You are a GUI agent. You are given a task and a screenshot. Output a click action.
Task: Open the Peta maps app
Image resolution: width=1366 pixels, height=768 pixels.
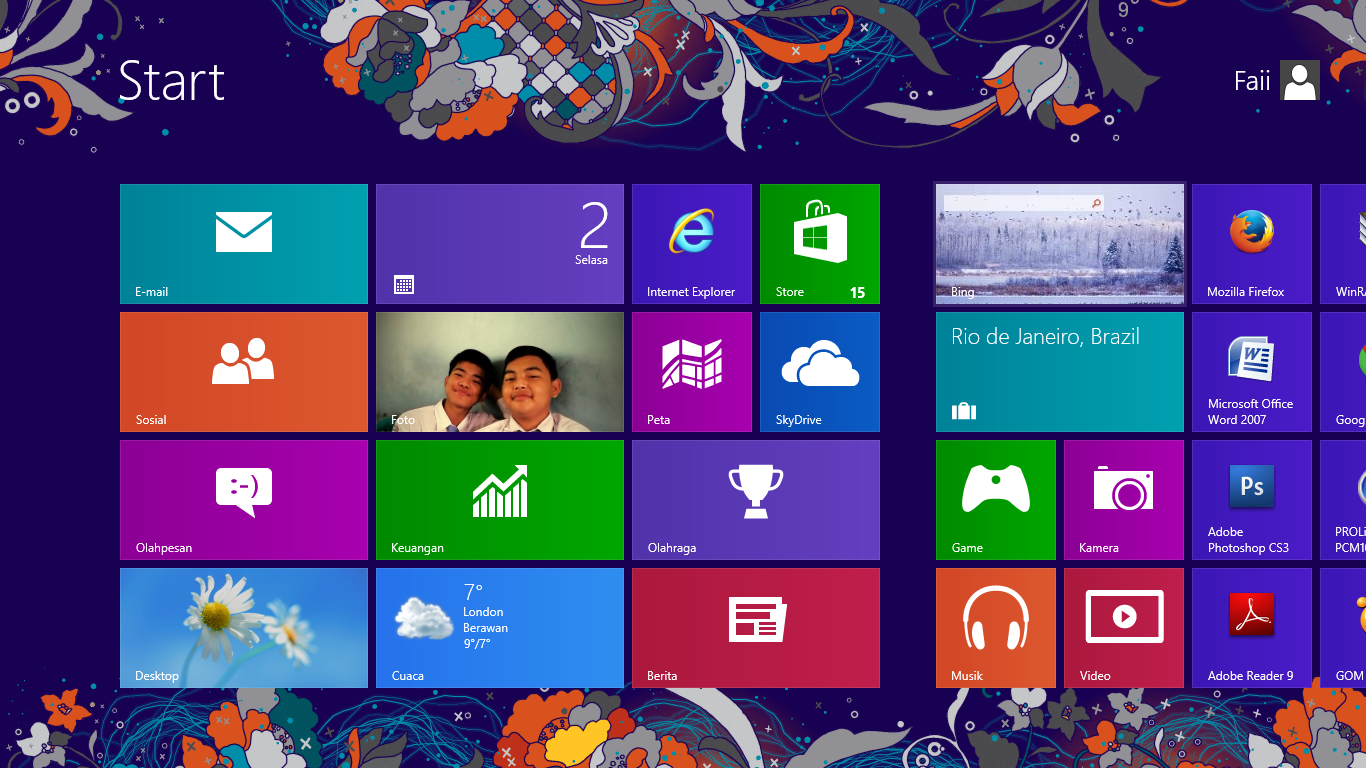(691, 371)
